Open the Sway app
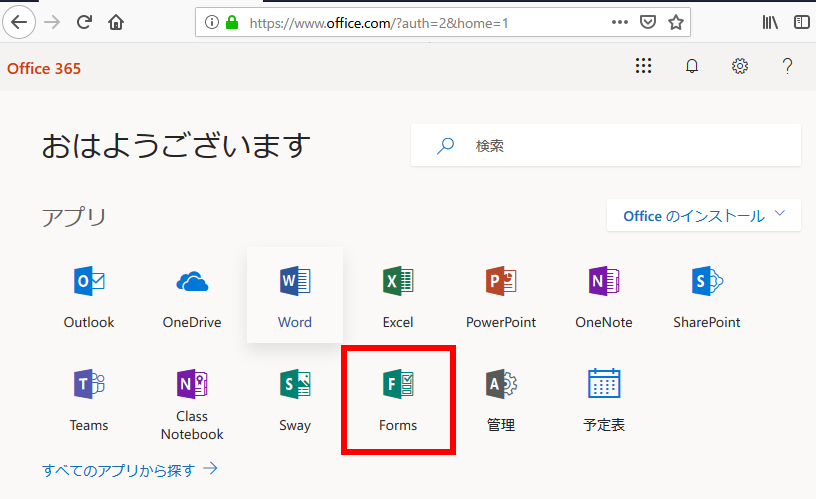 (295, 400)
